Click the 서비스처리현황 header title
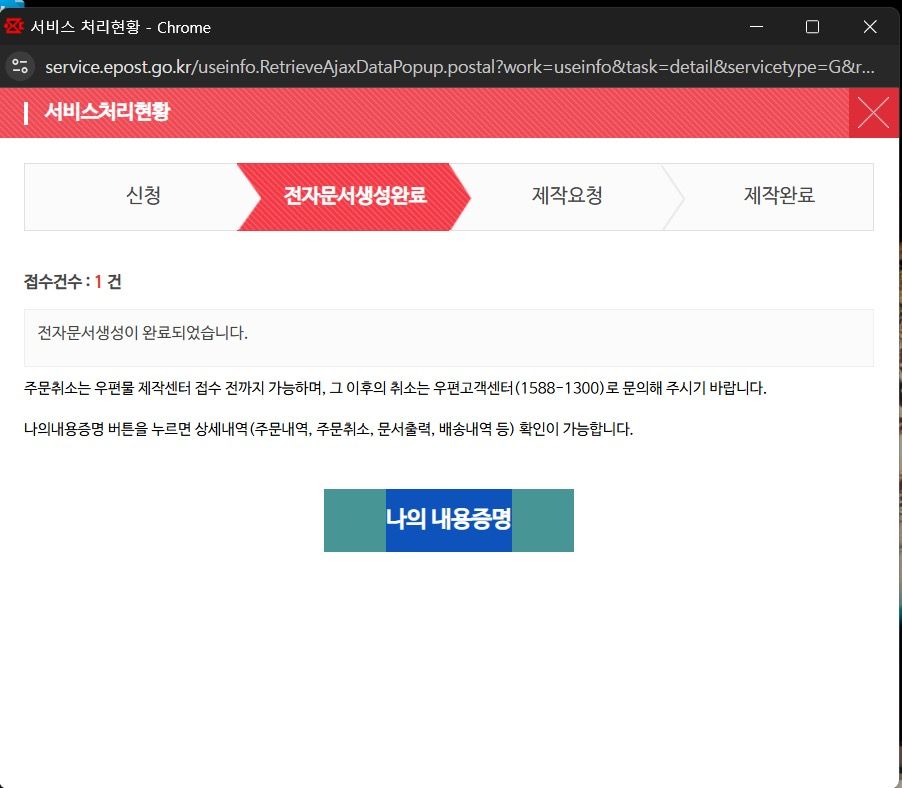 click(107, 112)
